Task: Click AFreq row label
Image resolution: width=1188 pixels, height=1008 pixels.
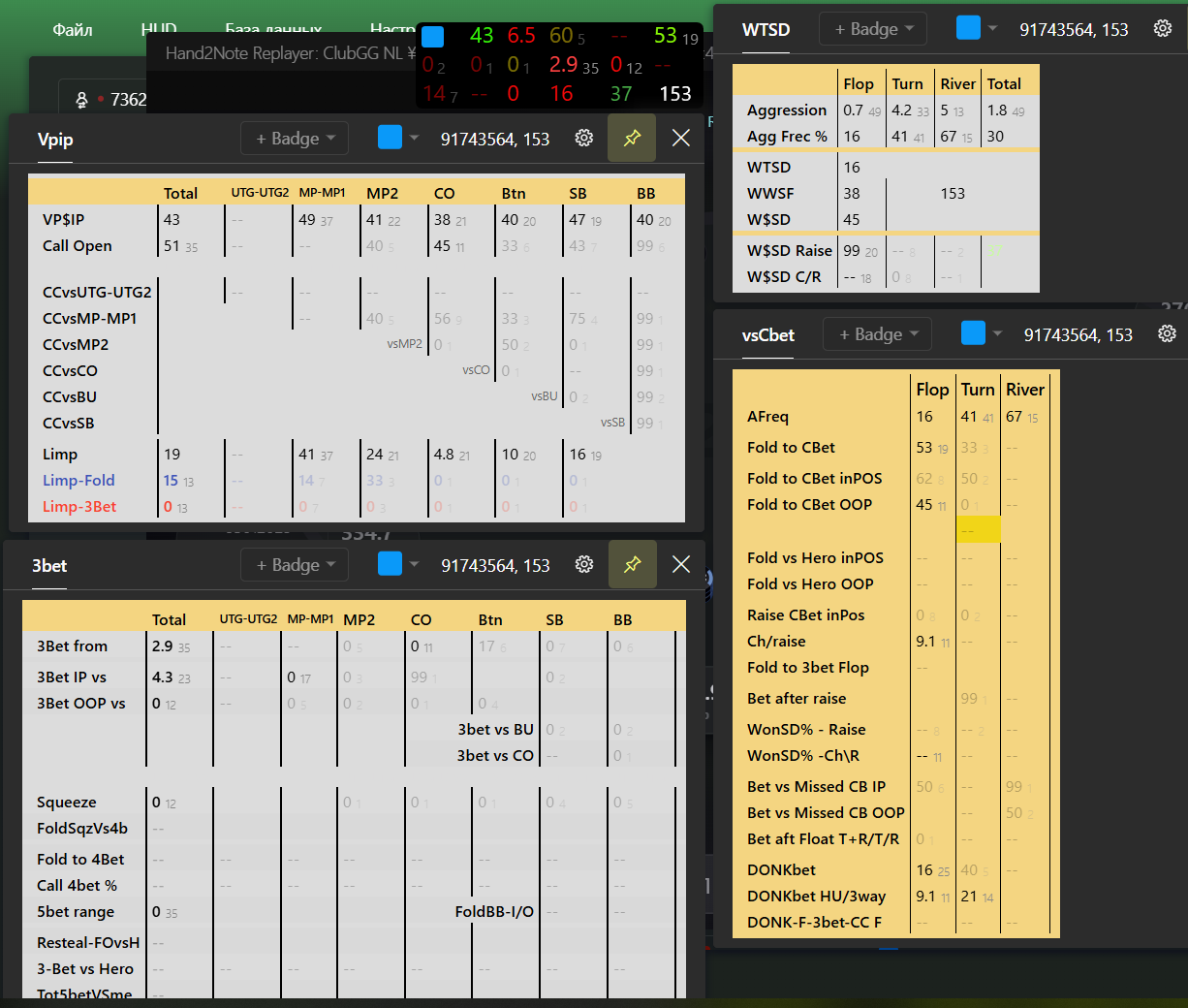Action: click(x=768, y=417)
